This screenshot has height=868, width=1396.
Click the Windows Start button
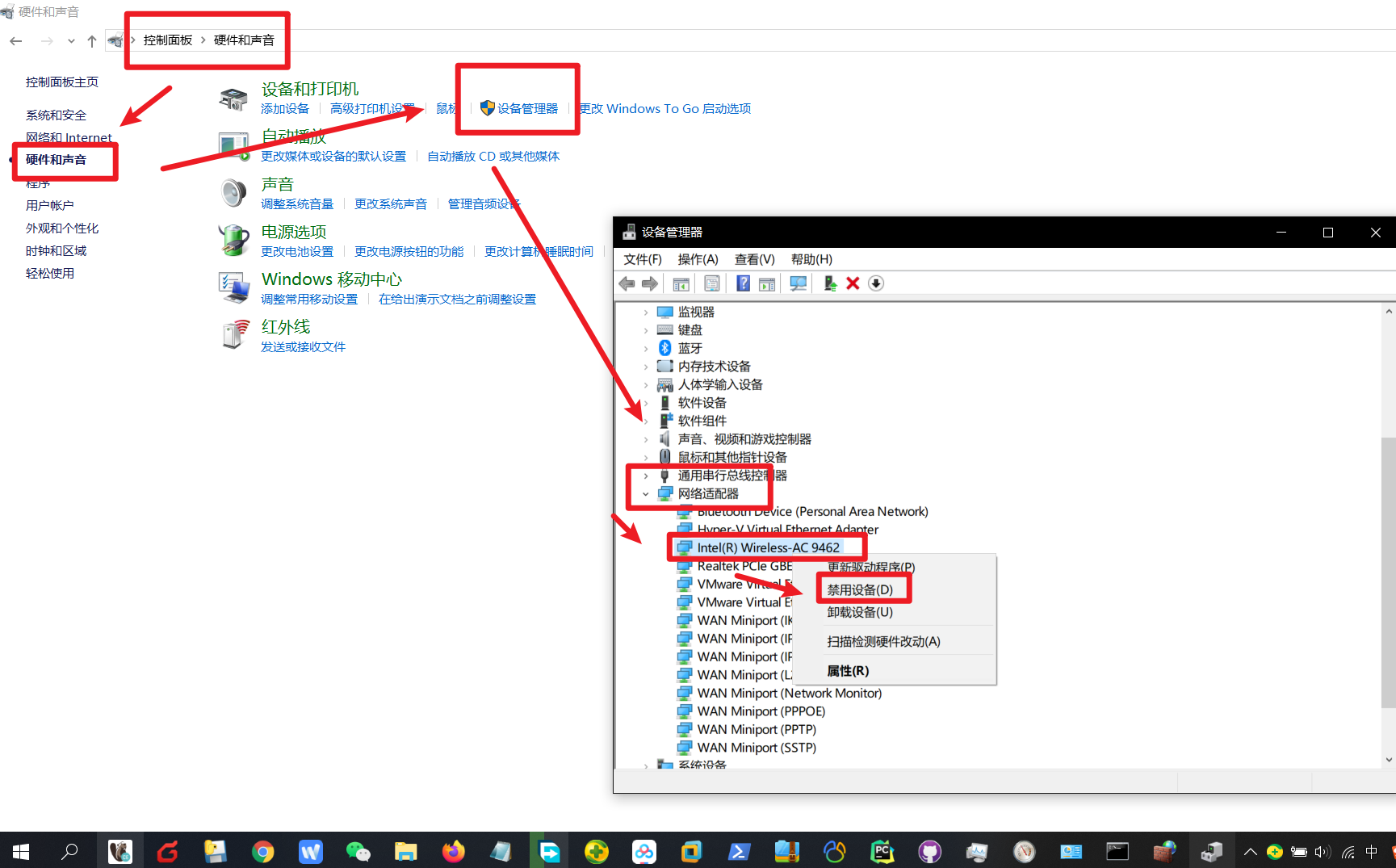[22, 851]
